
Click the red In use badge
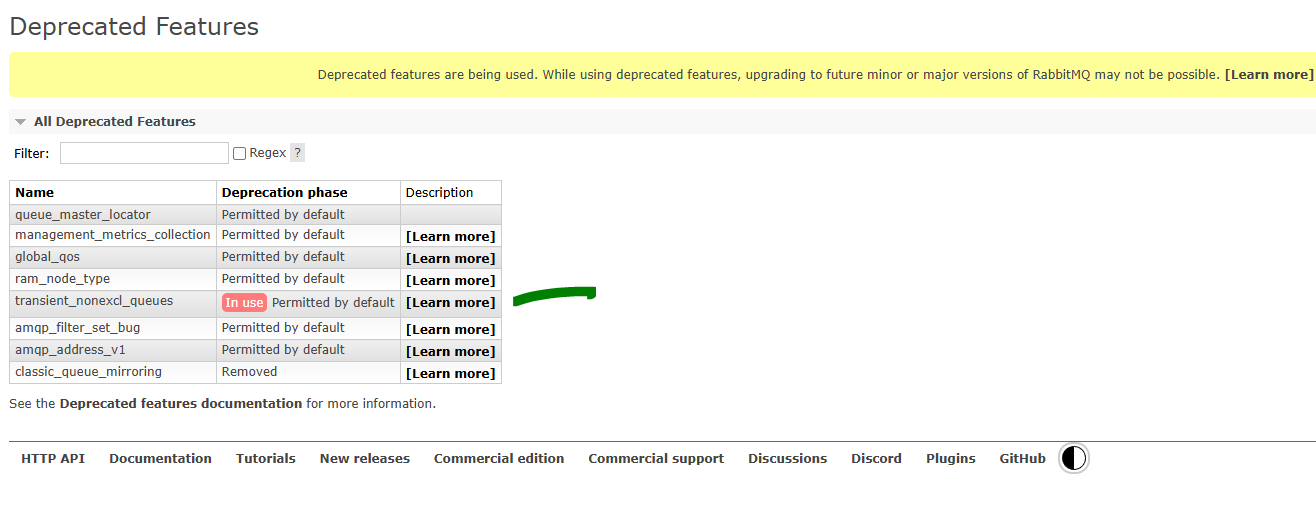coord(245,302)
